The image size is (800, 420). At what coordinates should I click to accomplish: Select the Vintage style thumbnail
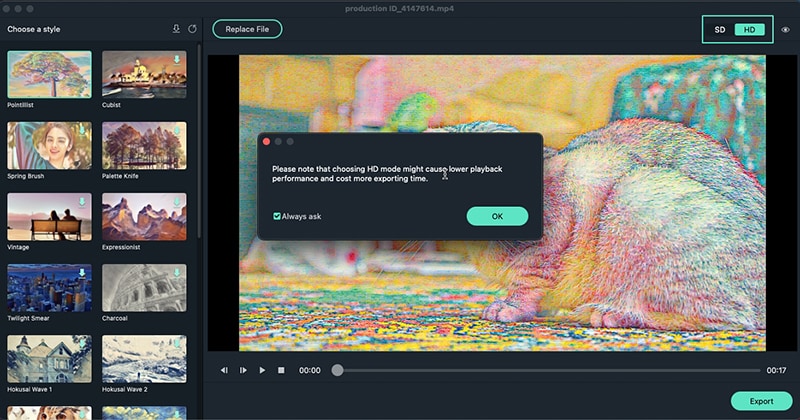[x=49, y=216]
